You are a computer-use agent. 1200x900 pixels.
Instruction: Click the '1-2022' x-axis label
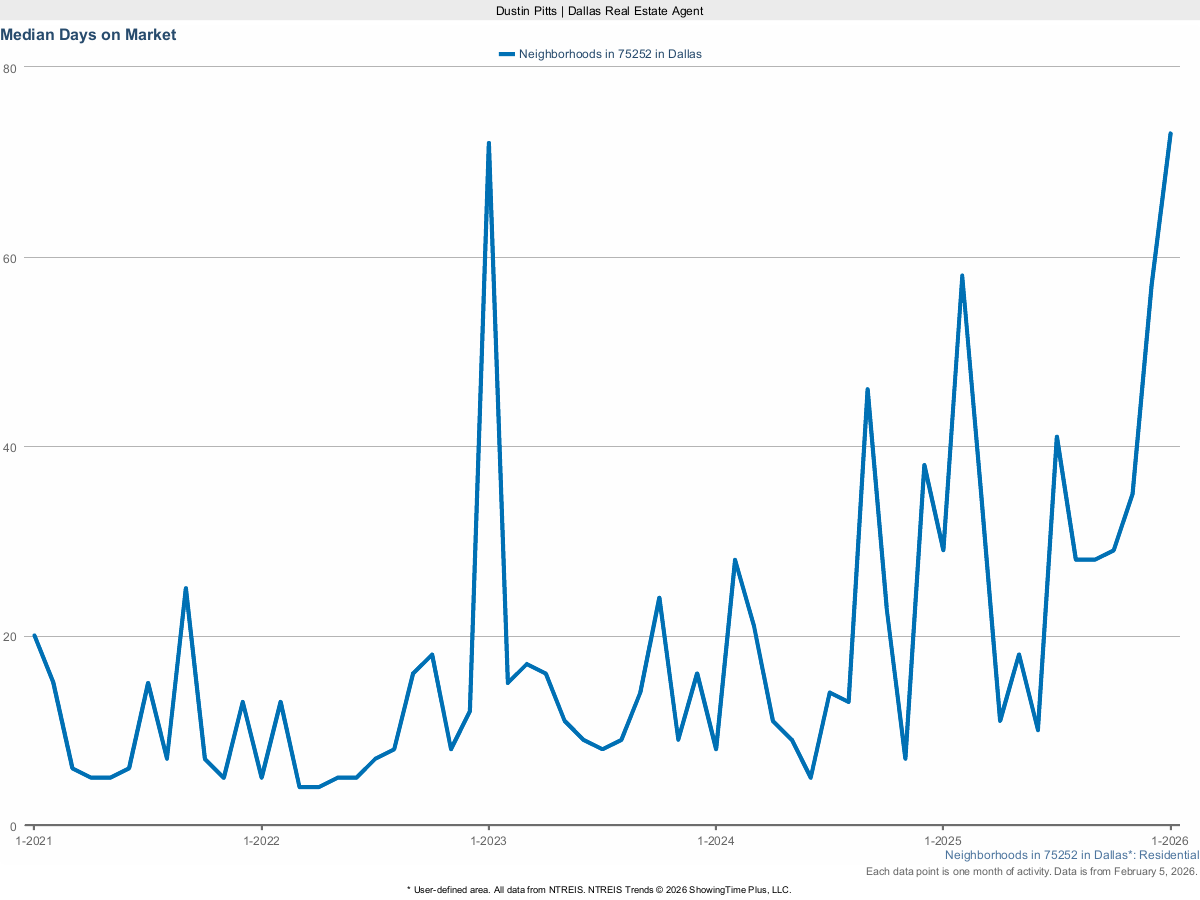tap(261, 841)
